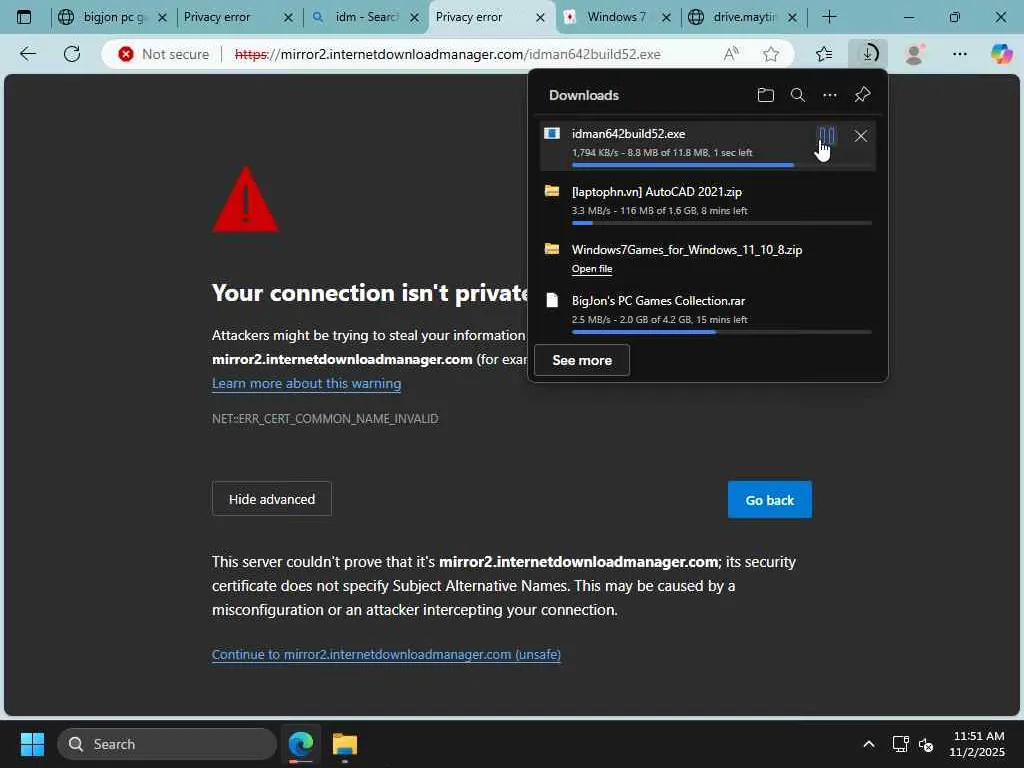Click the muted volume tray icon
This screenshot has height=768, width=1024.
pos(925,744)
